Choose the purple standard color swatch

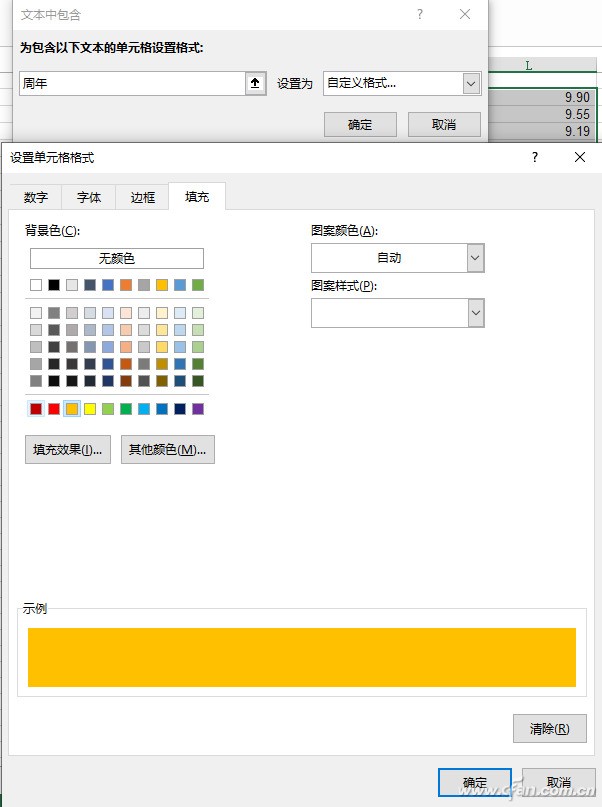coord(198,409)
